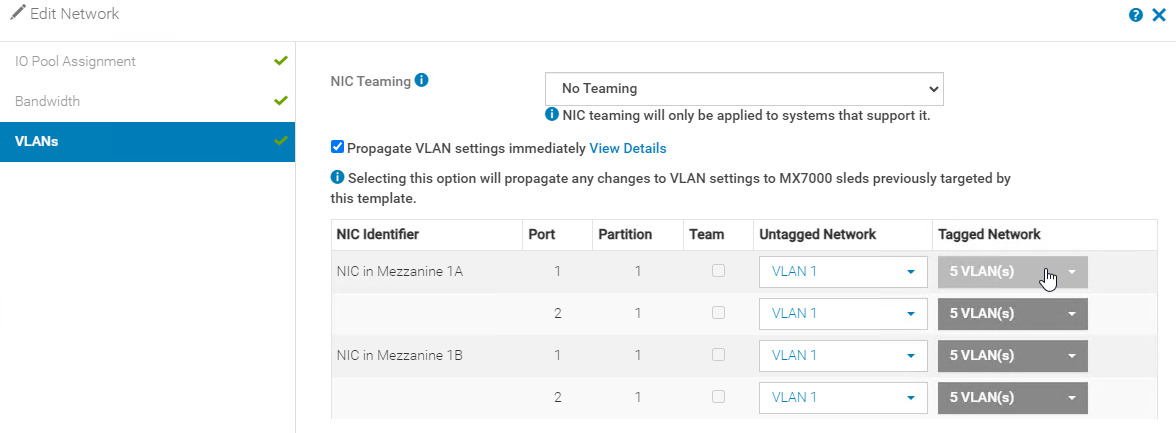Expand Tagged Network VLANs for Mezzanine 1A port 2
1176x433 pixels.
coord(1012,313)
